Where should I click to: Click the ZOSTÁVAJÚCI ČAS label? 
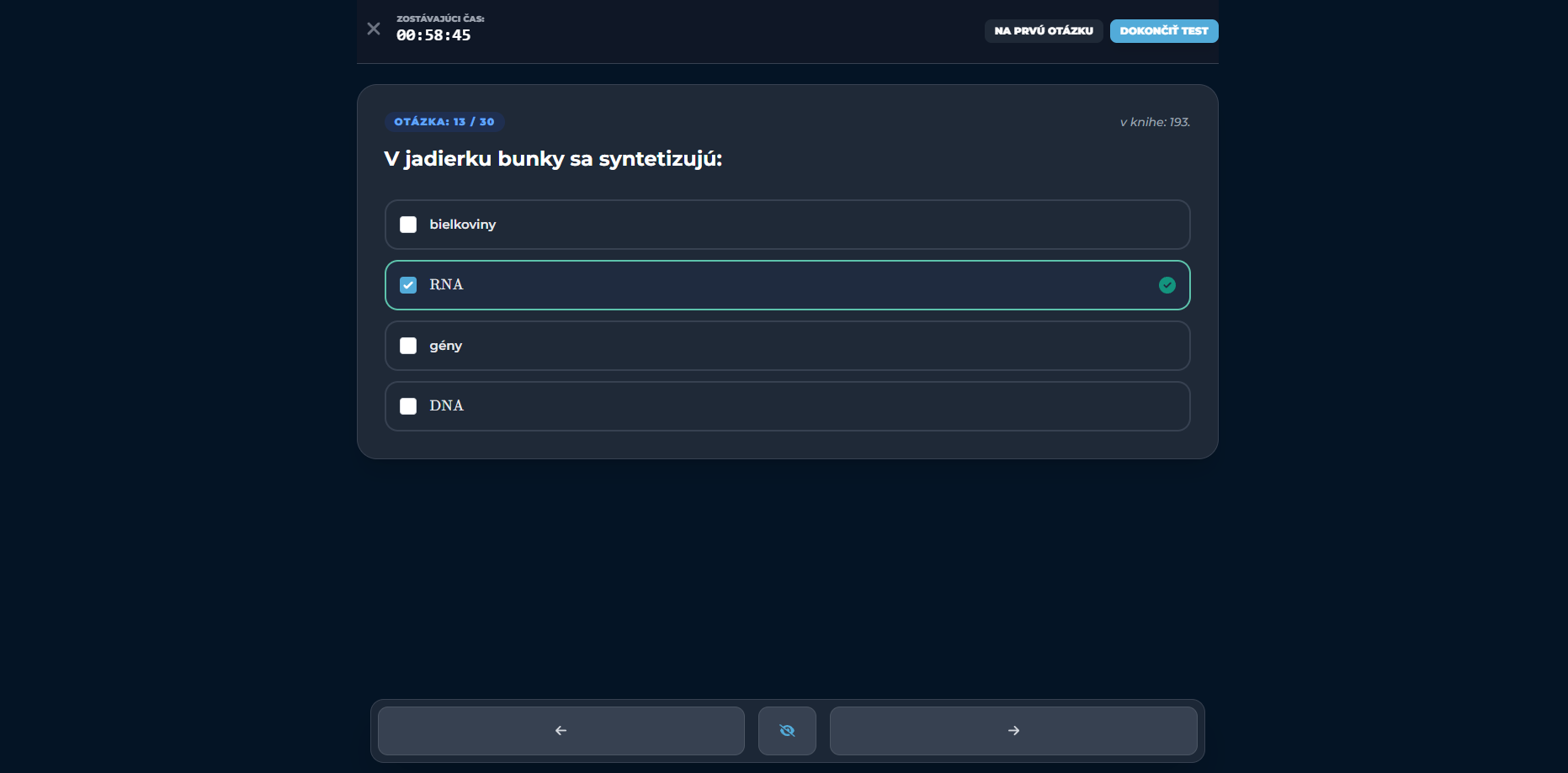coord(440,19)
